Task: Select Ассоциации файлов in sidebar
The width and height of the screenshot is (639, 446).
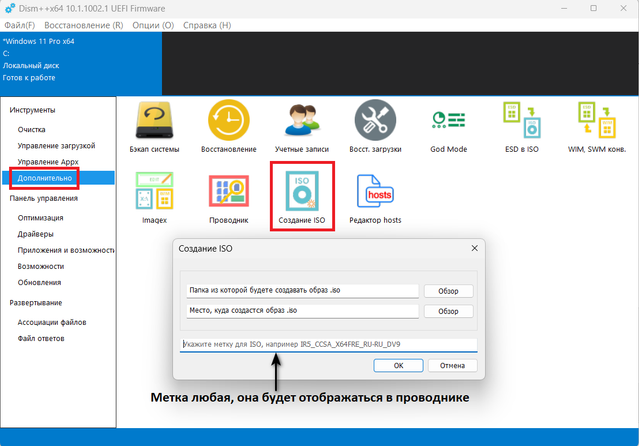Action: coord(52,322)
